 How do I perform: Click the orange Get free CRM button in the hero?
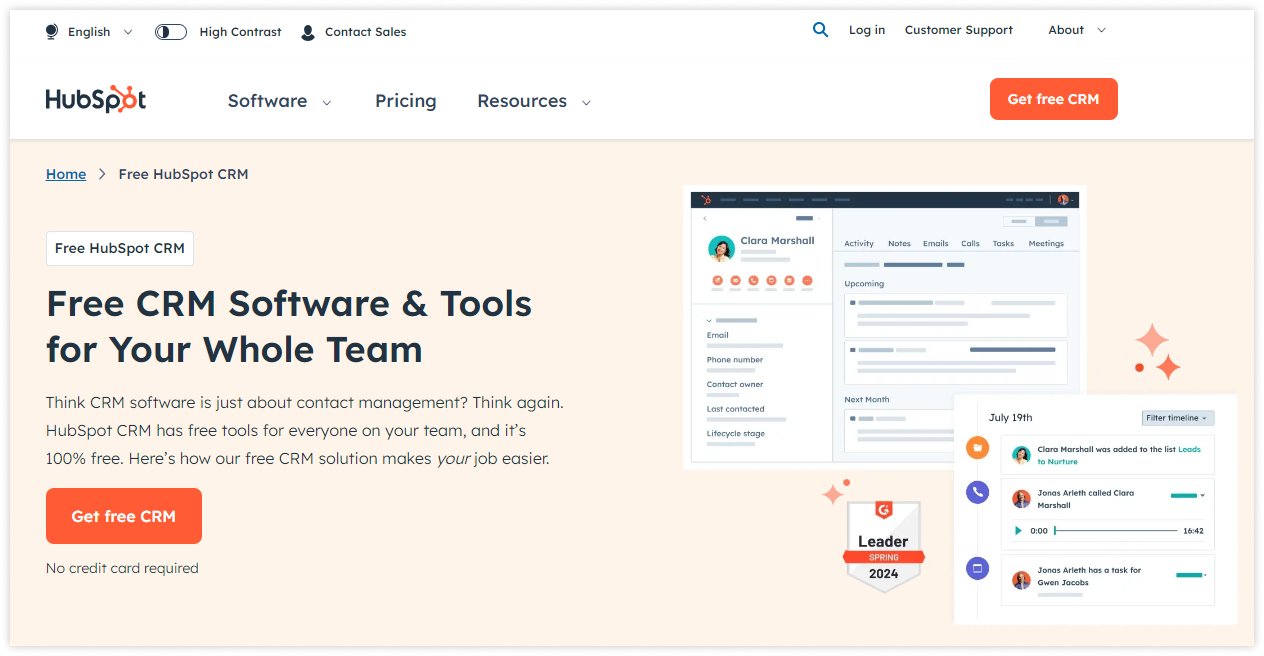coord(123,516)
